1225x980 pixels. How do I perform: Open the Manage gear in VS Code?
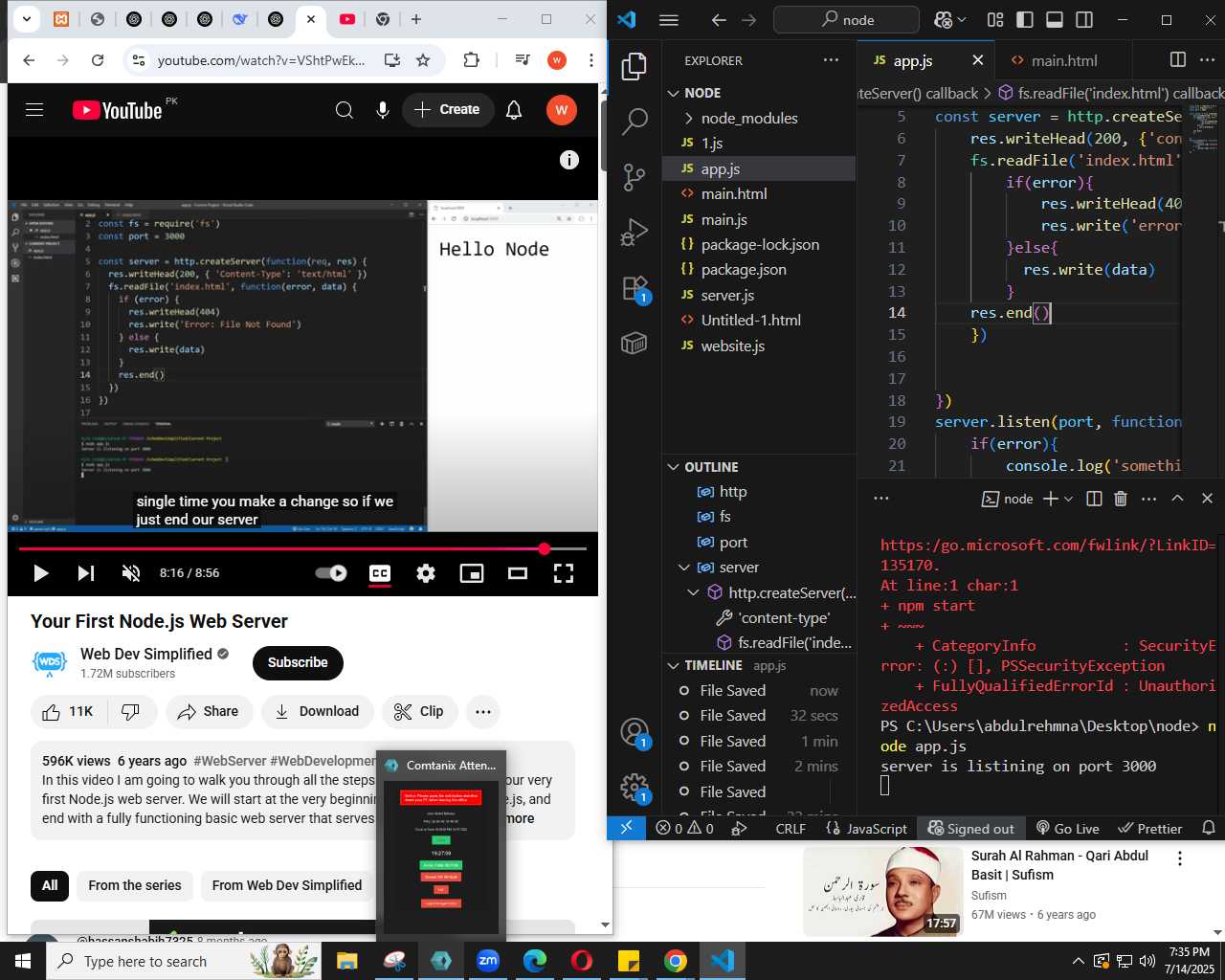click(634, 788)
